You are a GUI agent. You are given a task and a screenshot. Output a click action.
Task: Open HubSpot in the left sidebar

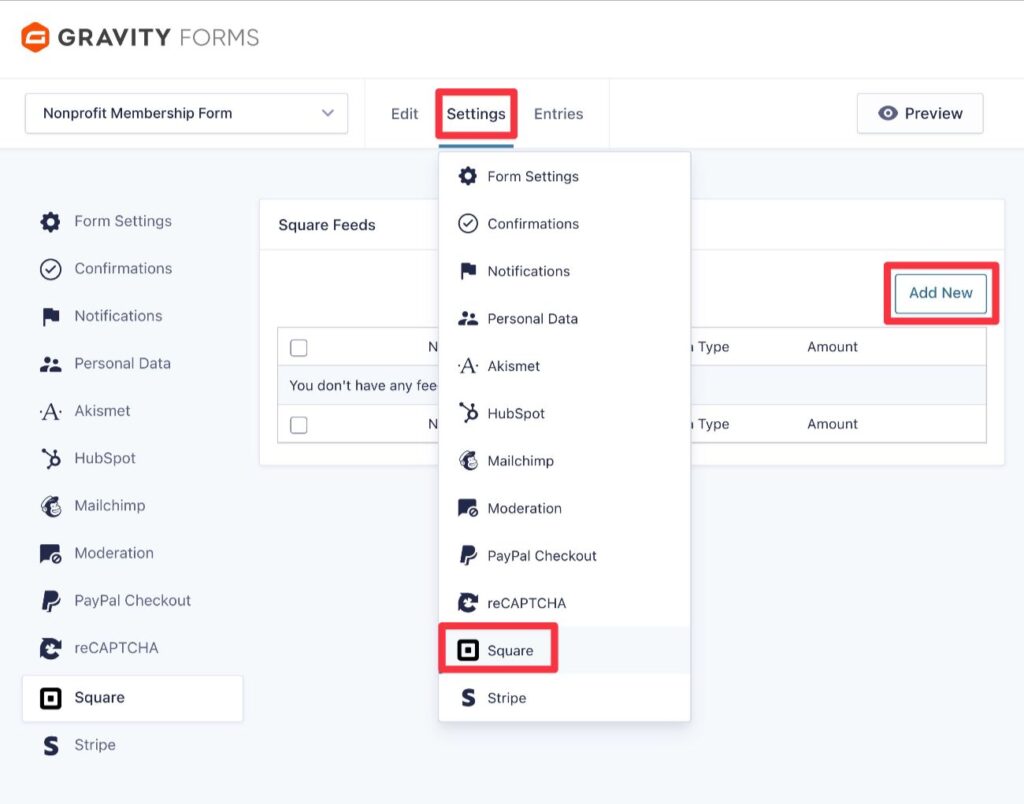[x=133, y=458]
